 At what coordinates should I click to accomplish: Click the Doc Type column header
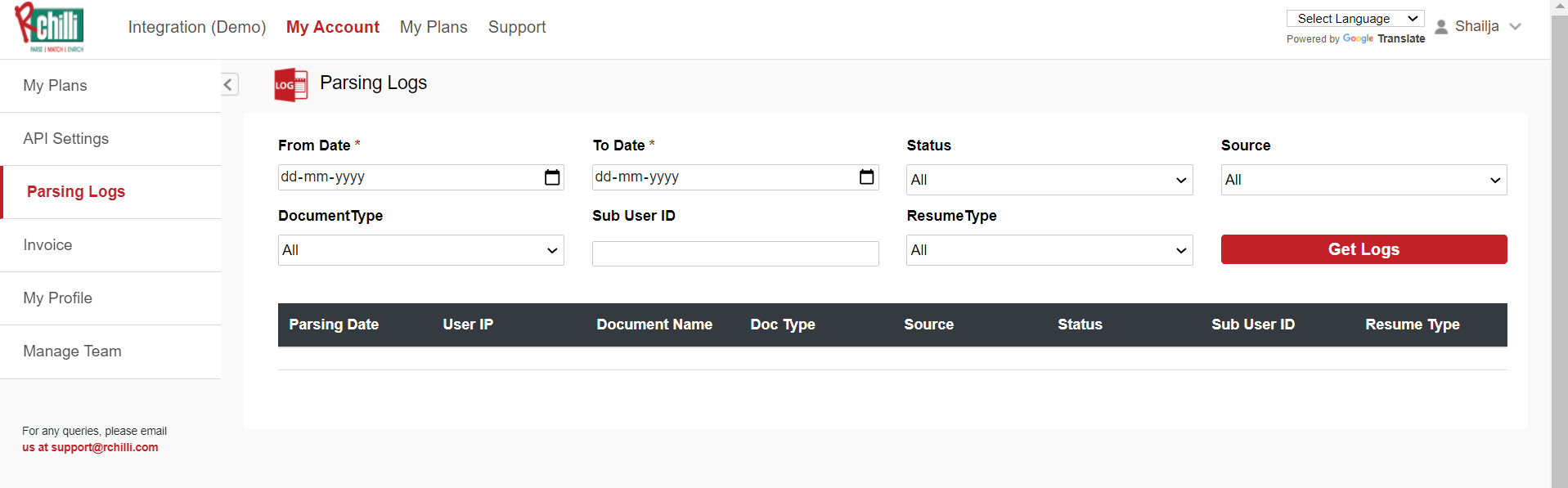[x=783, y=325]
